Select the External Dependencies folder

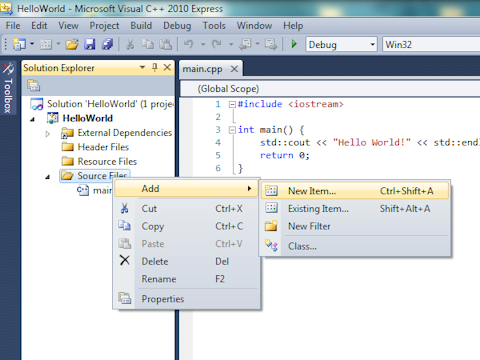[125, 133]
